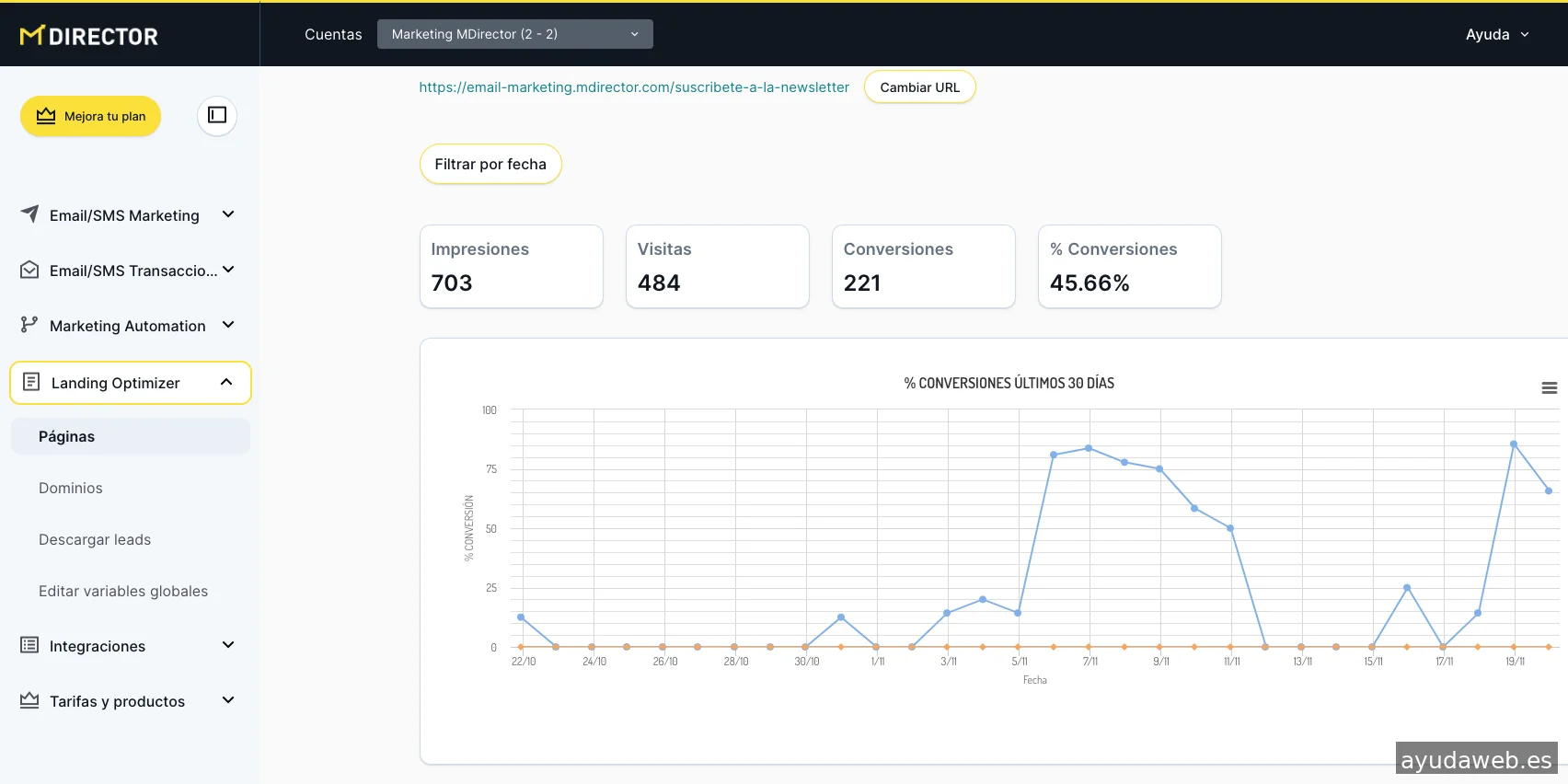Collapse the Landing Optimizer section chevron

click(x=226, y=382)
